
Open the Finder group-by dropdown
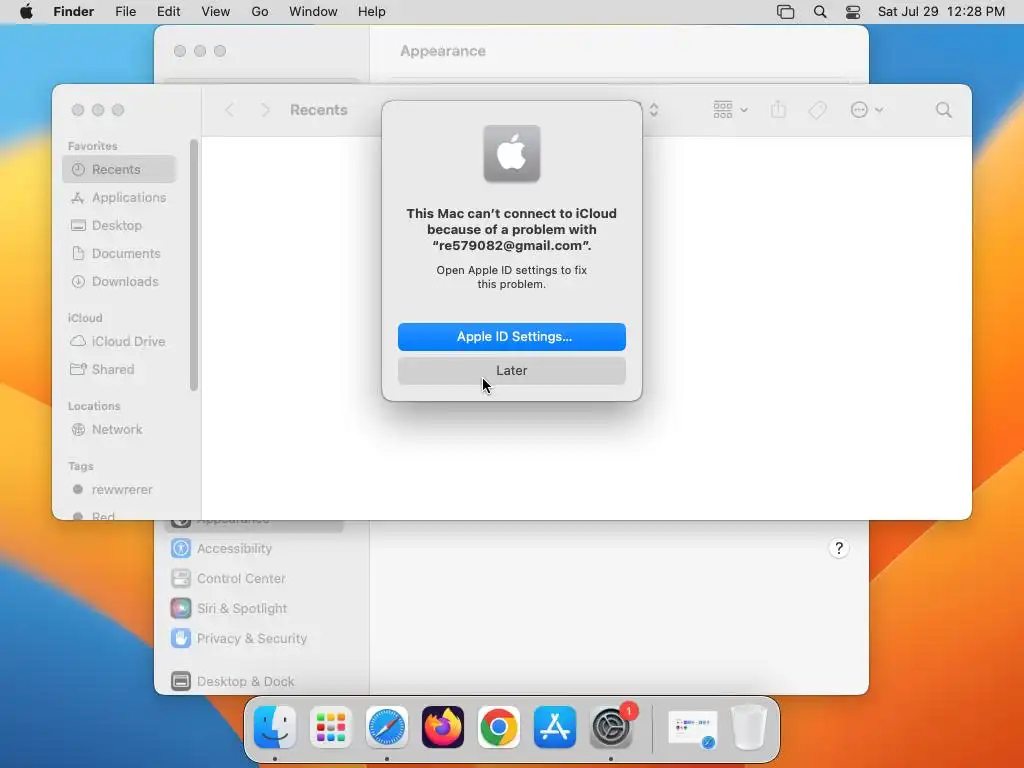point(730,110)
